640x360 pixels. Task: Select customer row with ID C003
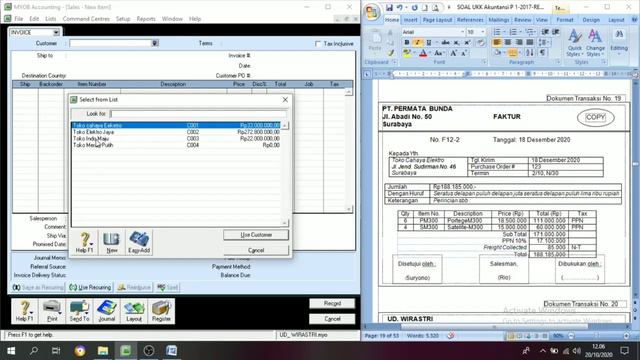(x=176, y=138)
